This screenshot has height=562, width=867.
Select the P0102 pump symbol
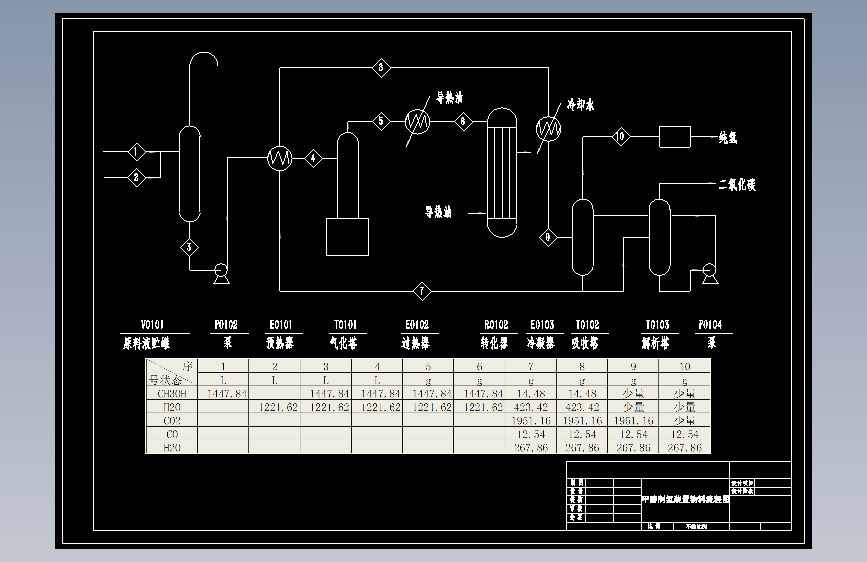point(221,273)
